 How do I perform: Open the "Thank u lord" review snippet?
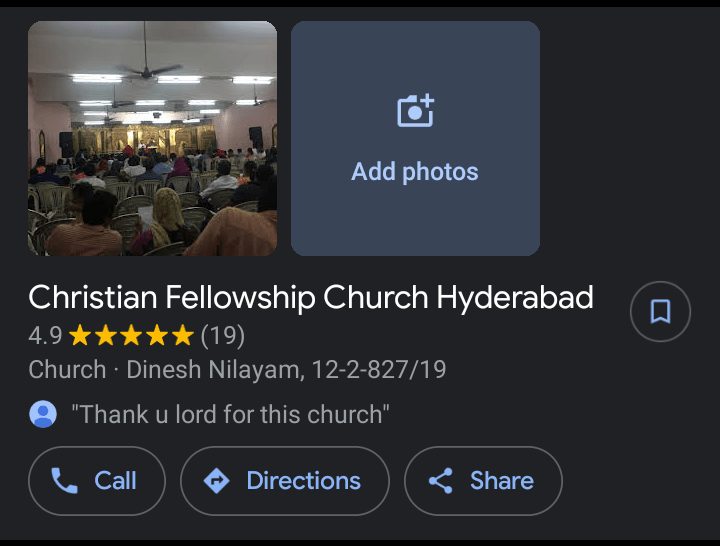tap(230, 414)
